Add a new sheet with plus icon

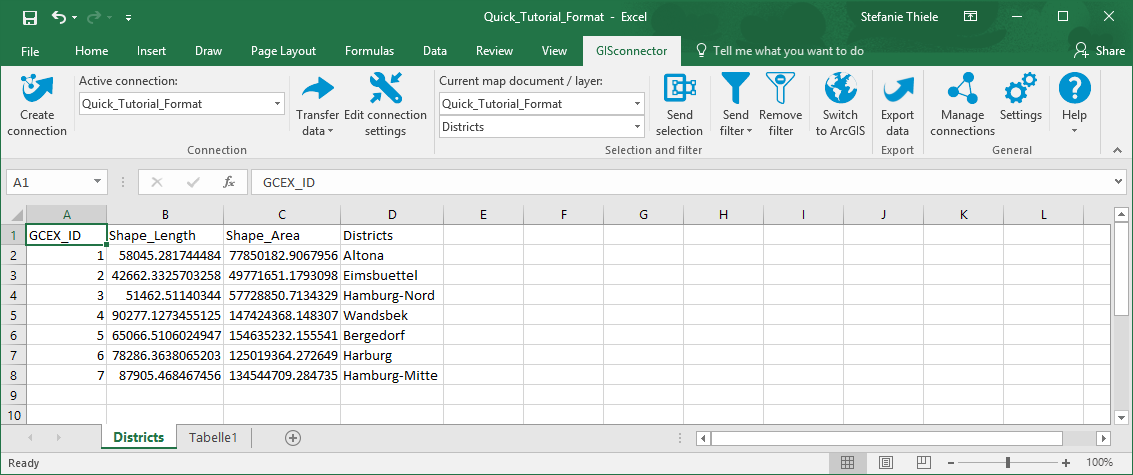[293, 437]
